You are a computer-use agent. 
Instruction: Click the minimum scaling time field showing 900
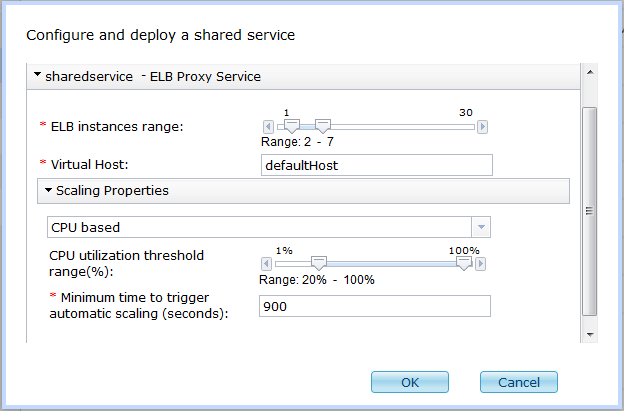(374, 306)
